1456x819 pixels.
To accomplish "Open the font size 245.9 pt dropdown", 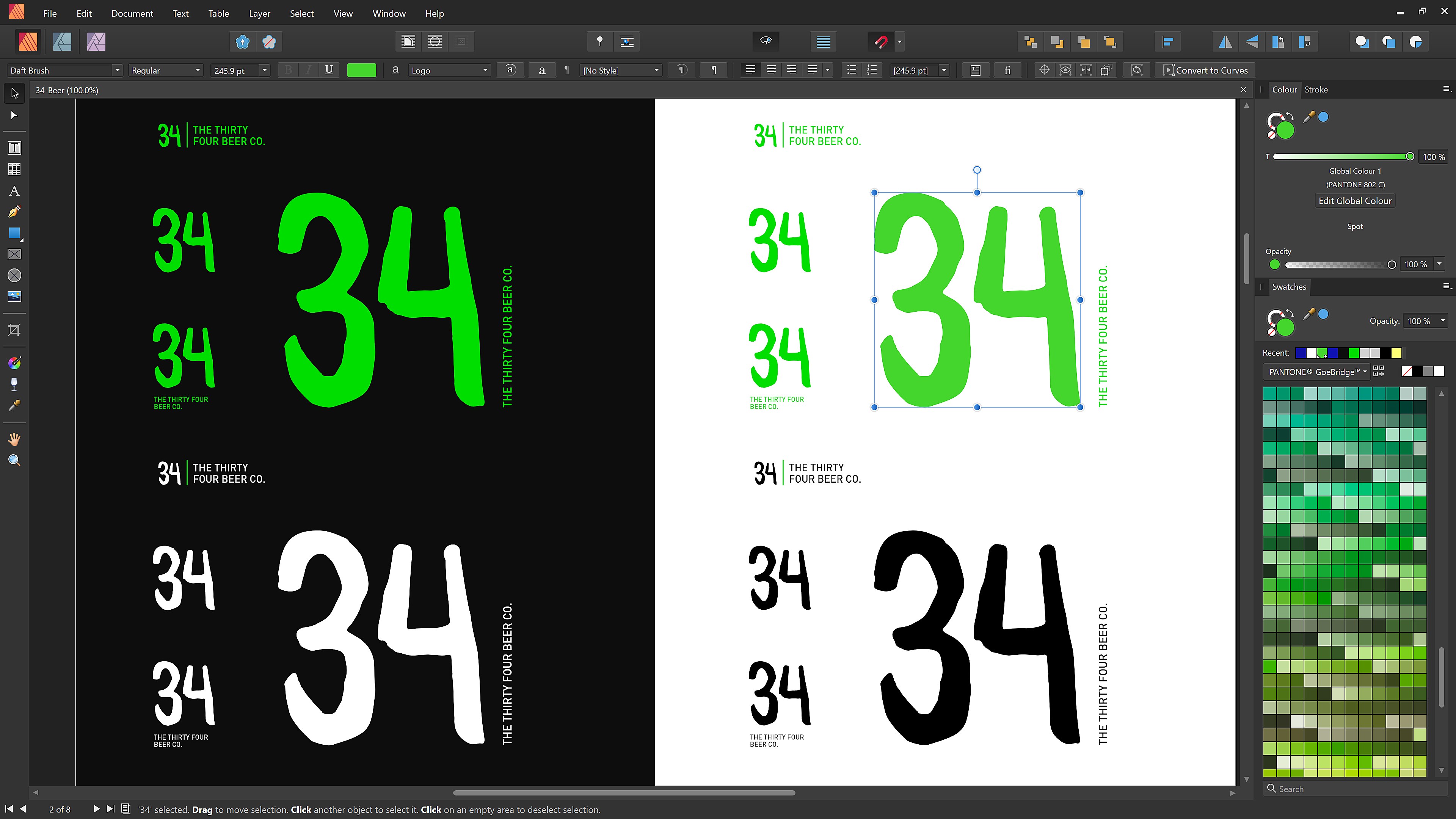I will point(264,70).
